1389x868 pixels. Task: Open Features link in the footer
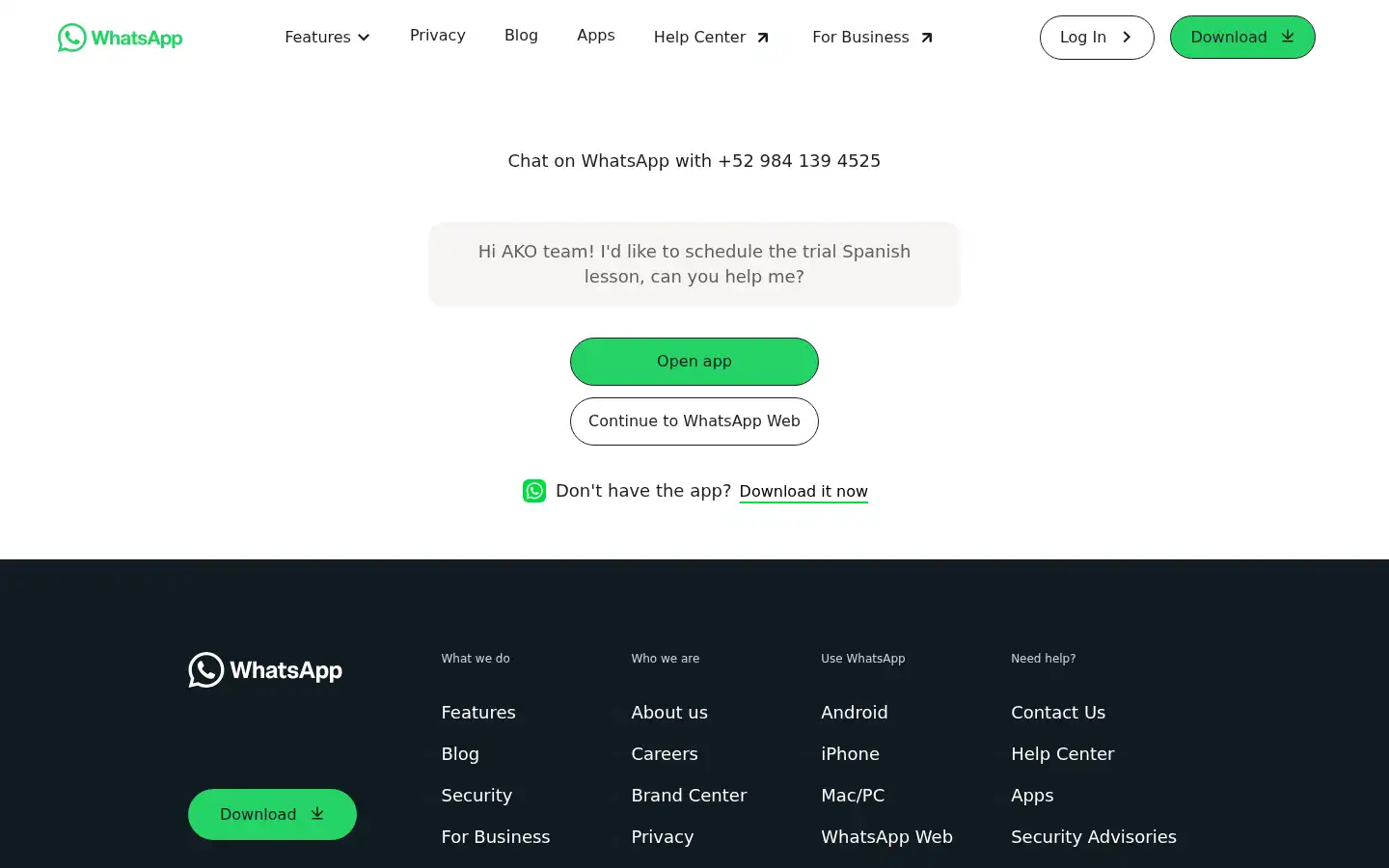[478, 713]
